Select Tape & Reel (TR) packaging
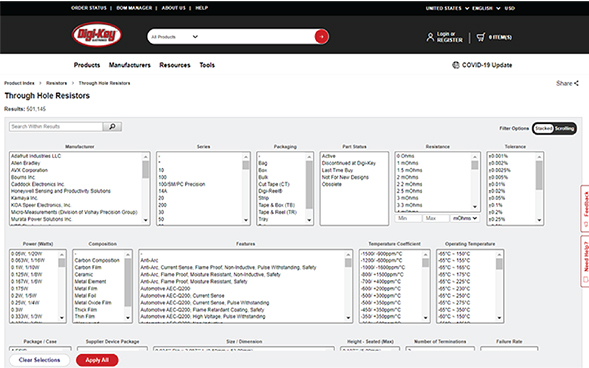 coord(277,213)
